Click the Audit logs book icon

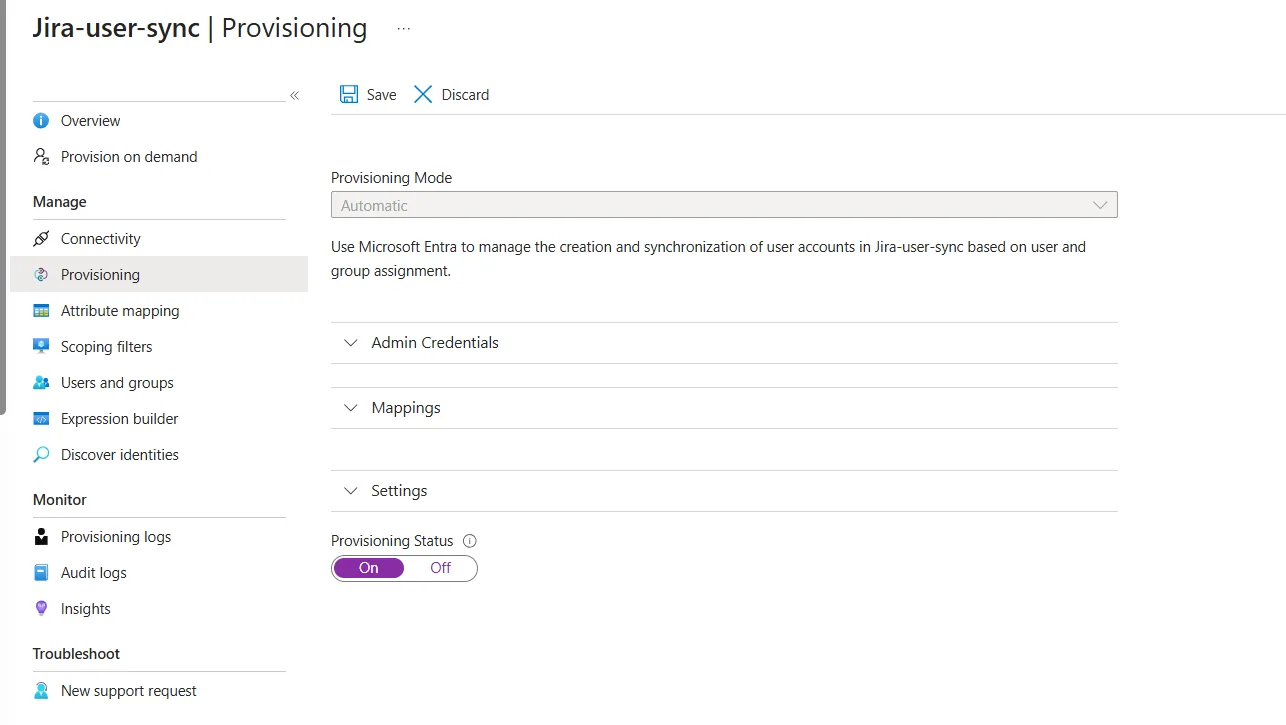pos(41,573)
